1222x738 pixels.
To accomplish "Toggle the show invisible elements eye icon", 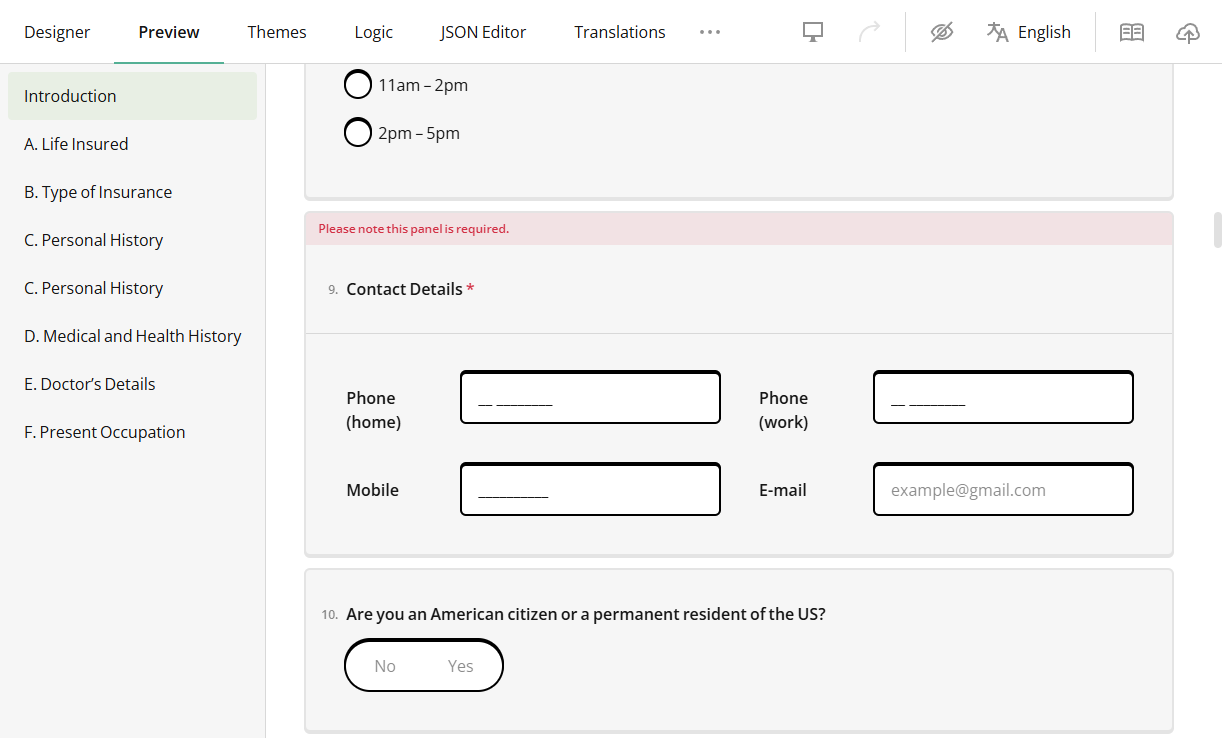I will pyautogui.click(x=941, y=32).
